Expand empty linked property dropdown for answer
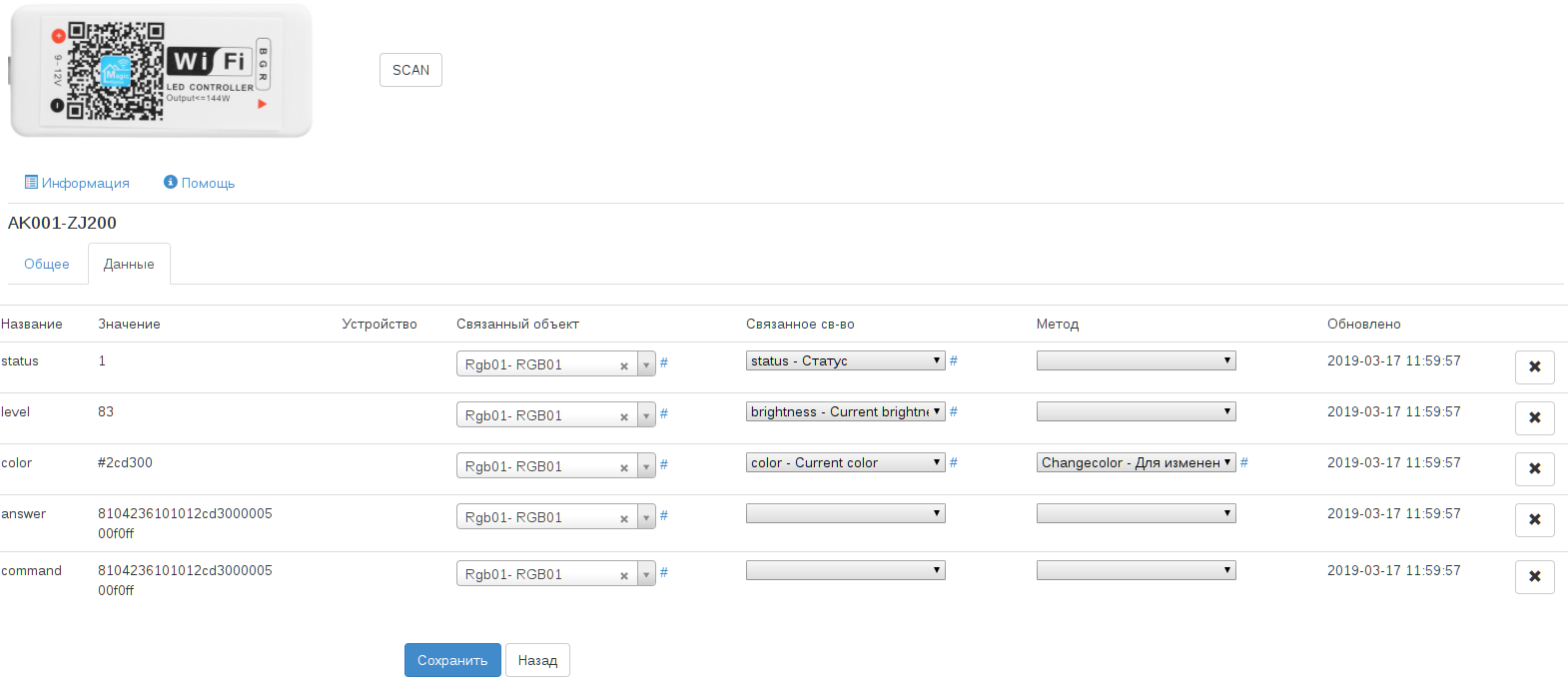The height and width of the screenshot is (690, 1568). (x=845, y=513)
